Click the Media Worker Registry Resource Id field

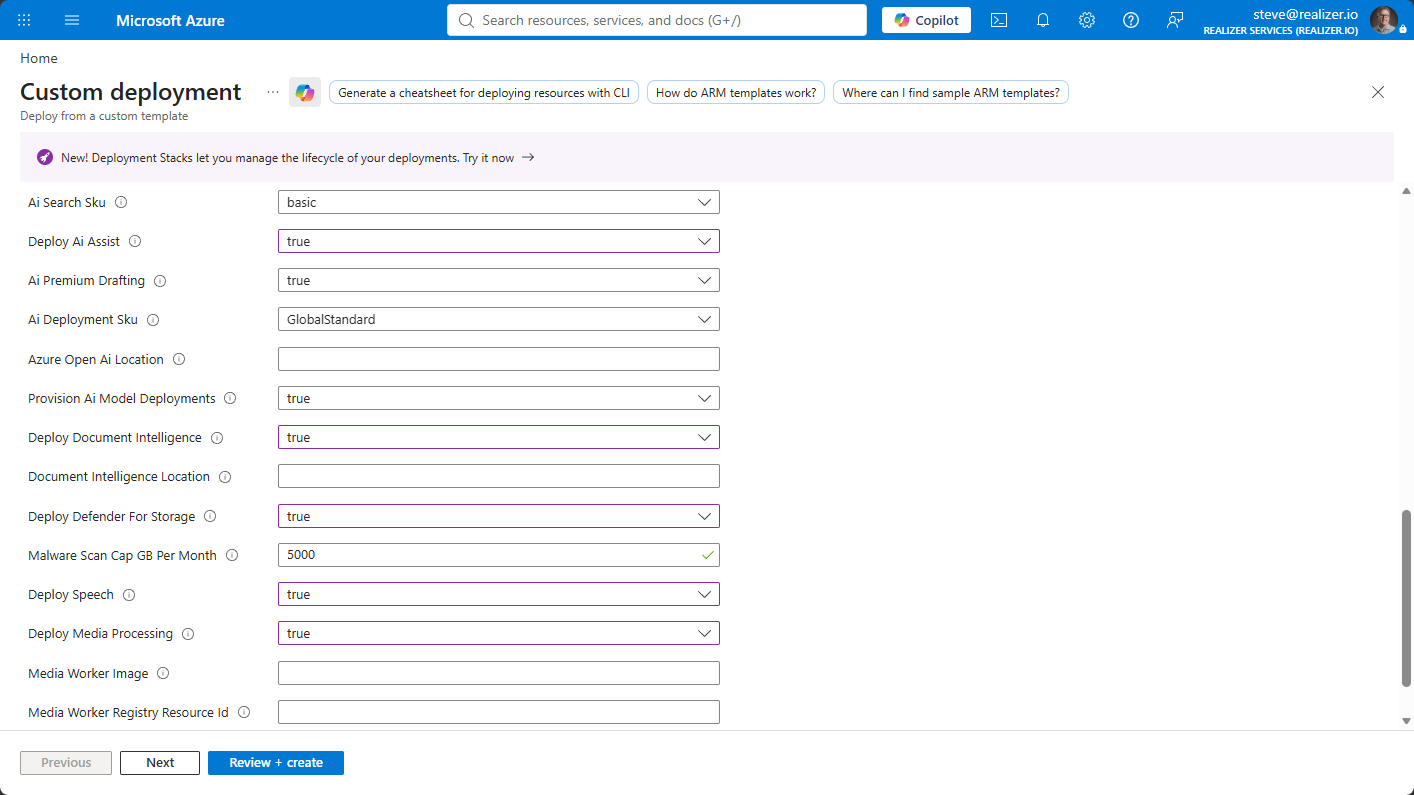coord(499,712)
